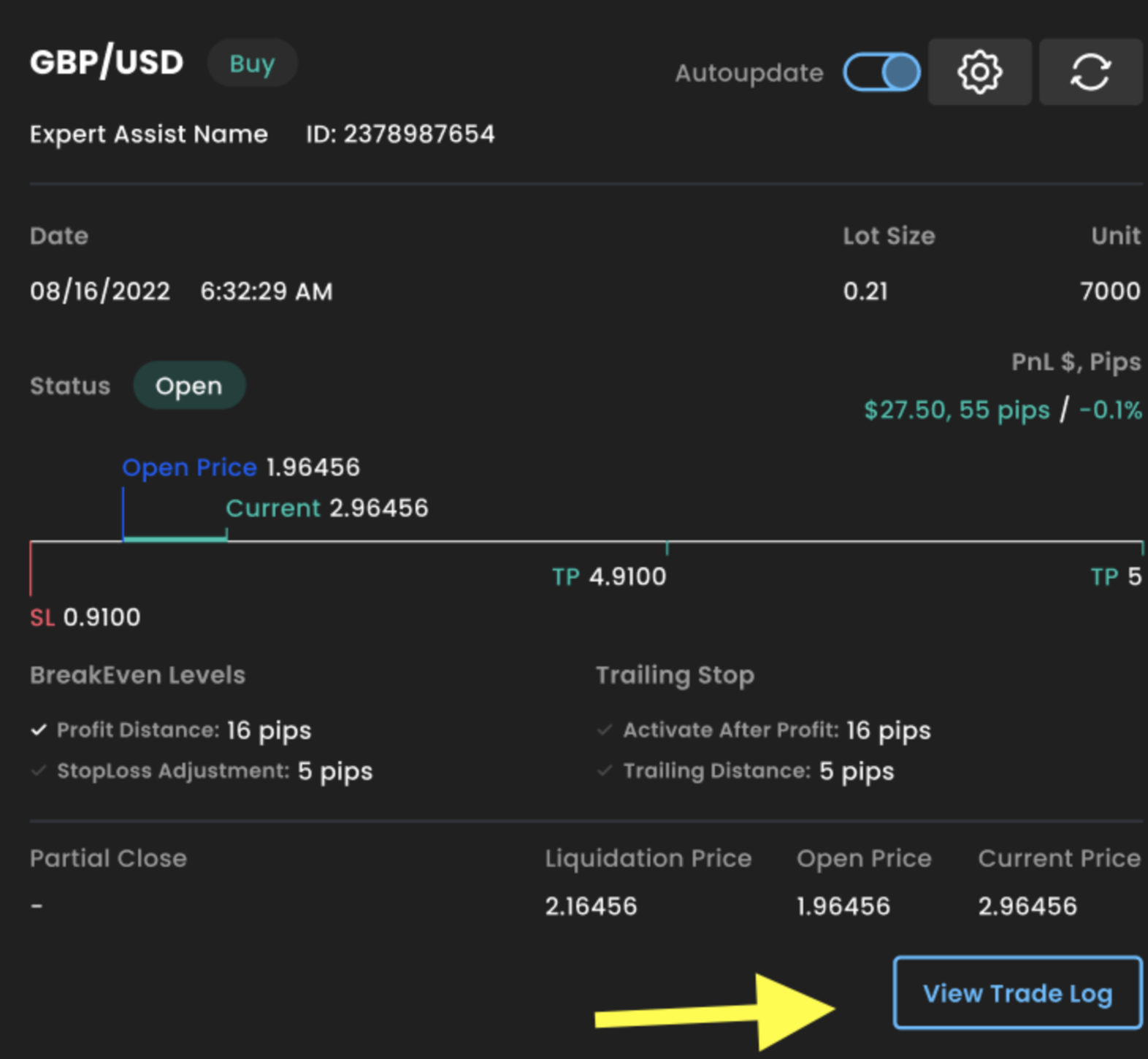Click the GBP/USD pair title
Image resolution: width=1148 pixels, height=1059 pixels.
(107, 63)
